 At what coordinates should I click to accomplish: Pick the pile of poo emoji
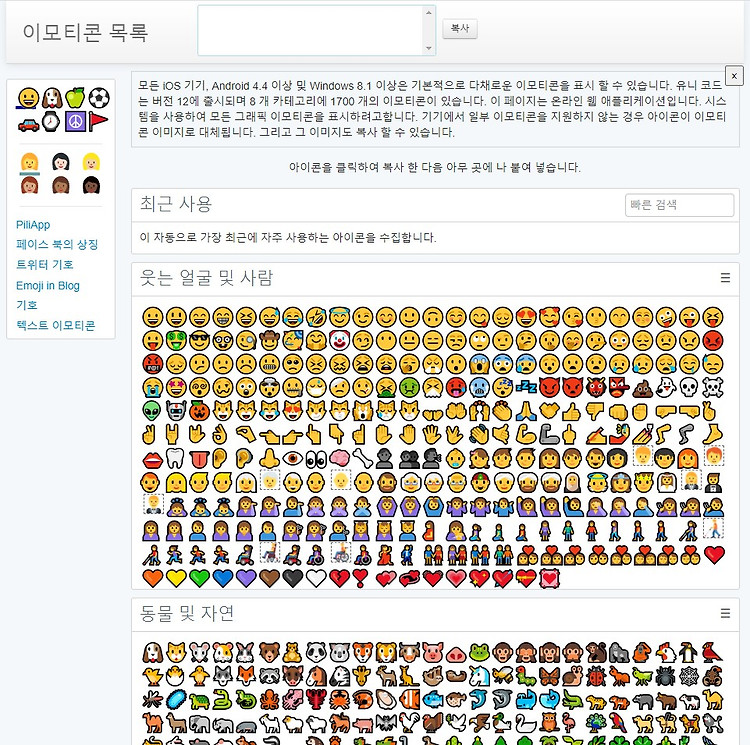[x=642, y=388]
